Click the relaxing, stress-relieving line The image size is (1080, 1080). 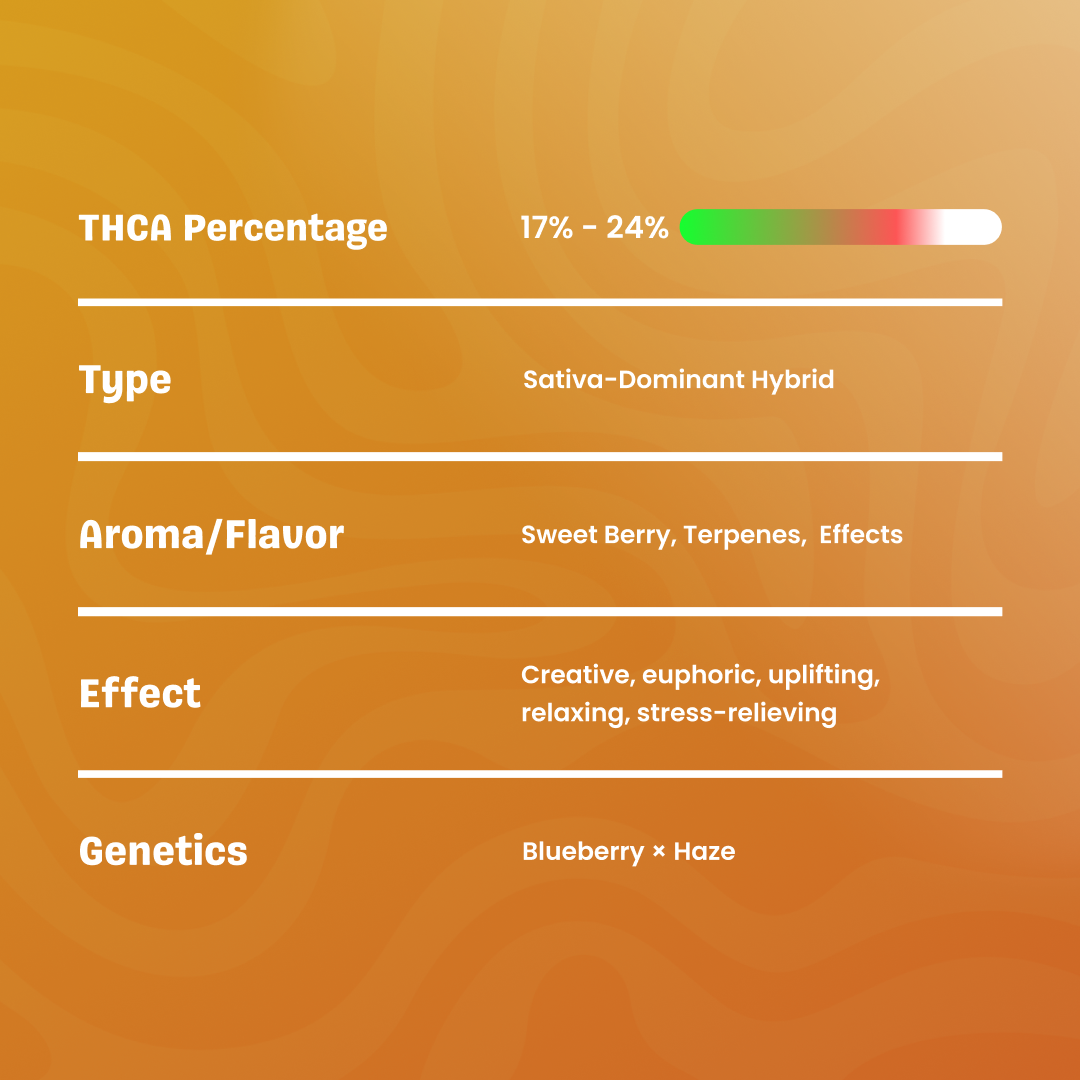pos(679,713)
